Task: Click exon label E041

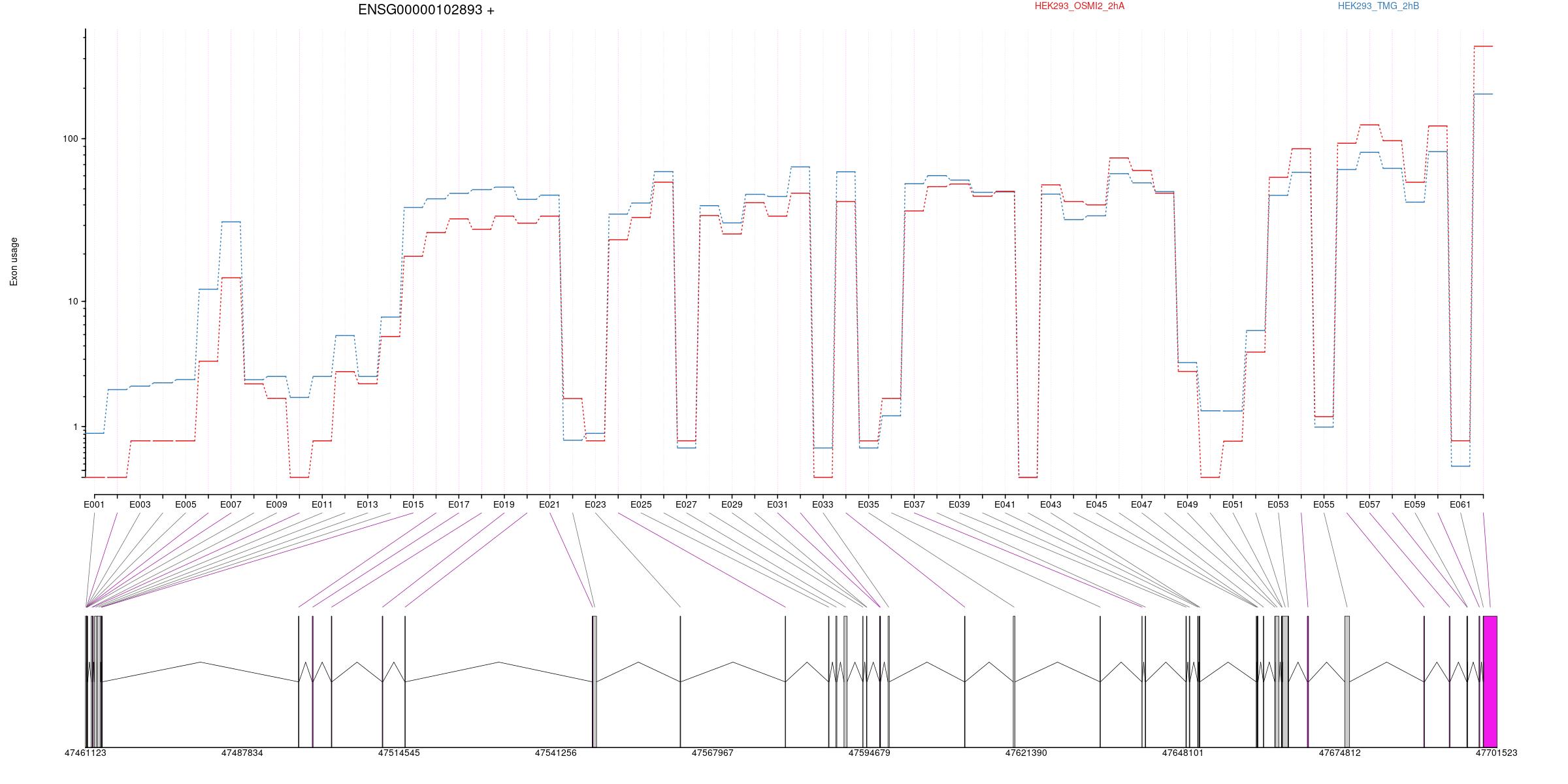Action: coord(1005,504)
